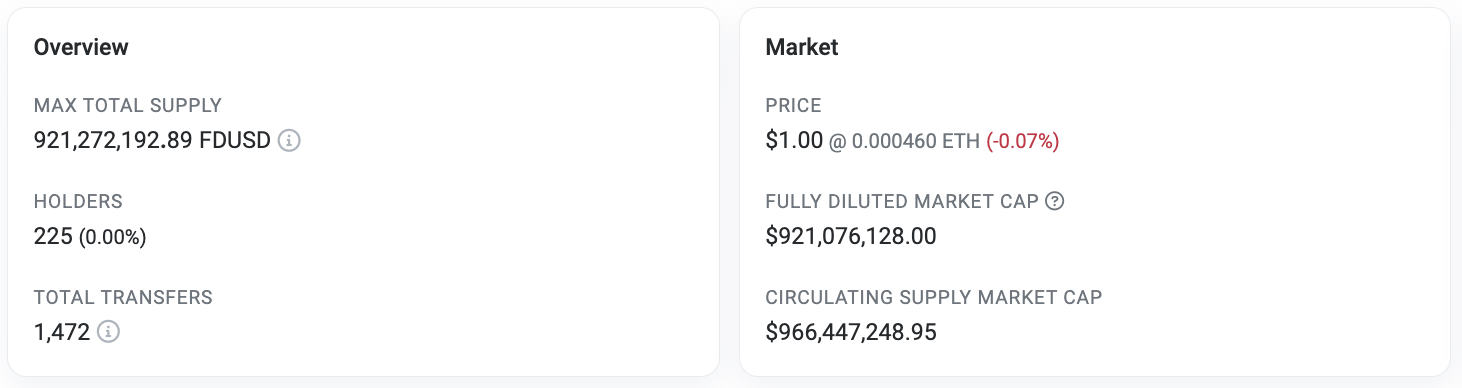
Task: Click info icon beside Total Transfers count
Action: (x=108, y=332)
